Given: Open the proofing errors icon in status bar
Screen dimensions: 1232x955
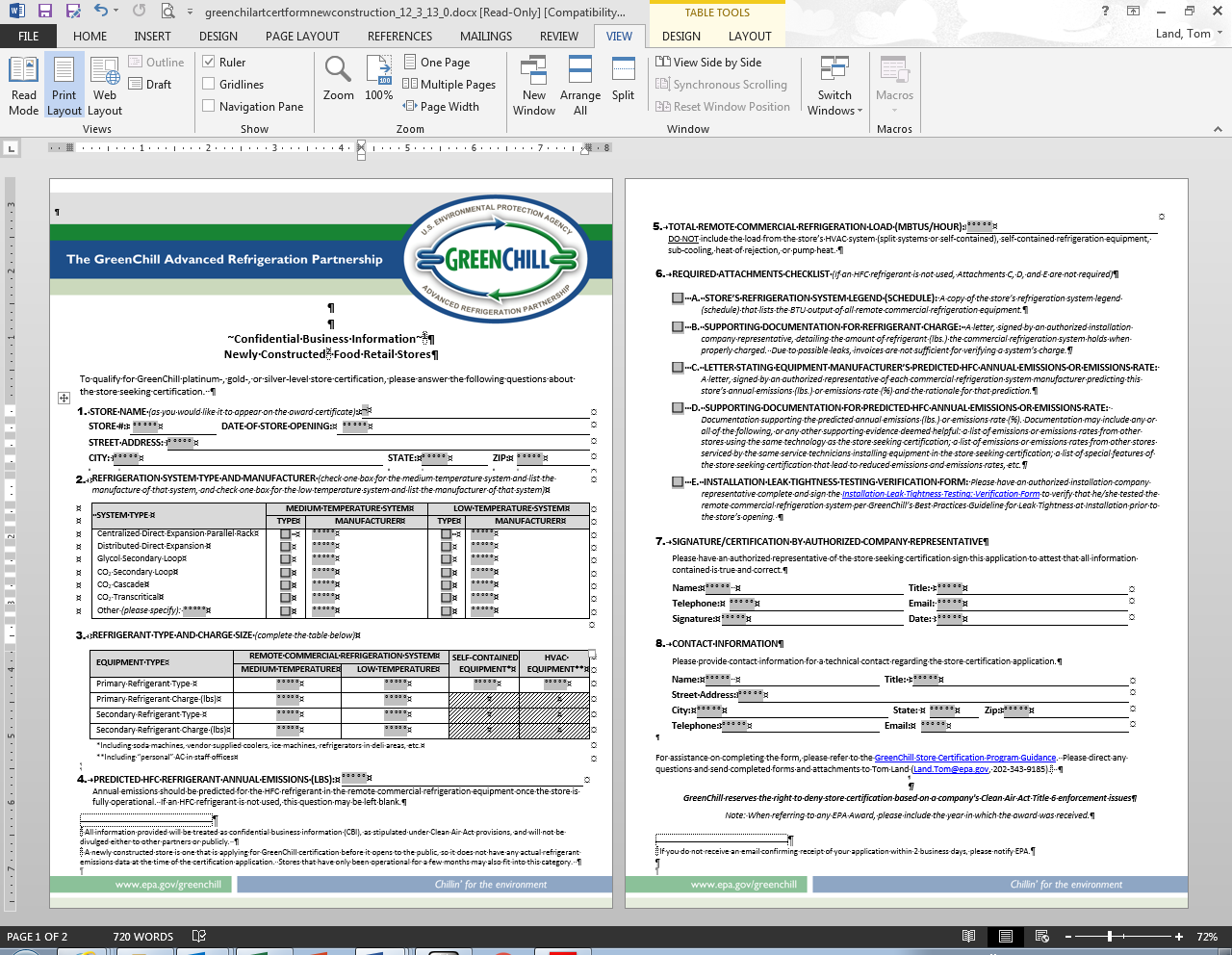Looking at the screenshot, I should click(199, 936).
